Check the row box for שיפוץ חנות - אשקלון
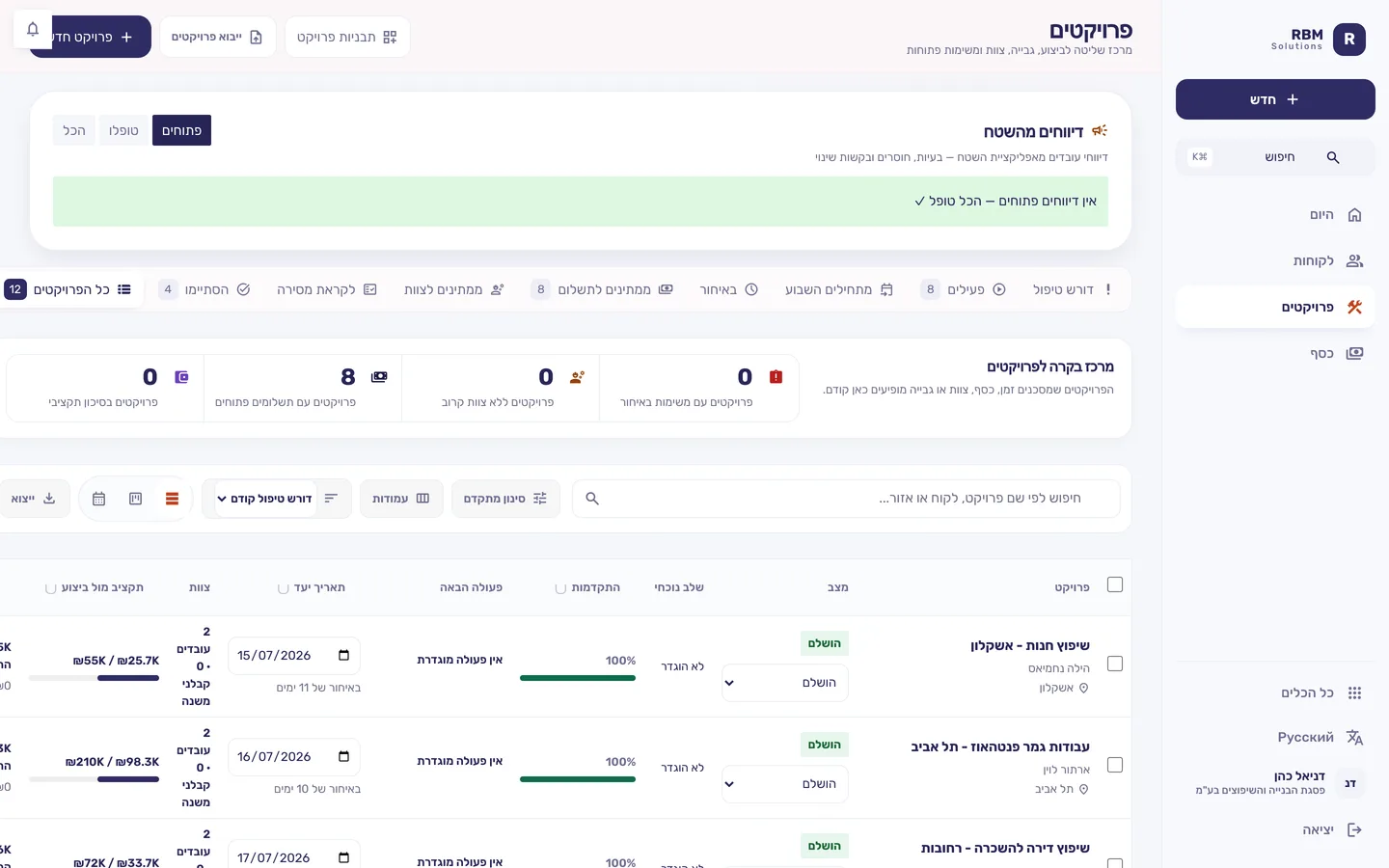Screen dimensions: 1389x868 pyautogui.click(x=1115, y=664)
